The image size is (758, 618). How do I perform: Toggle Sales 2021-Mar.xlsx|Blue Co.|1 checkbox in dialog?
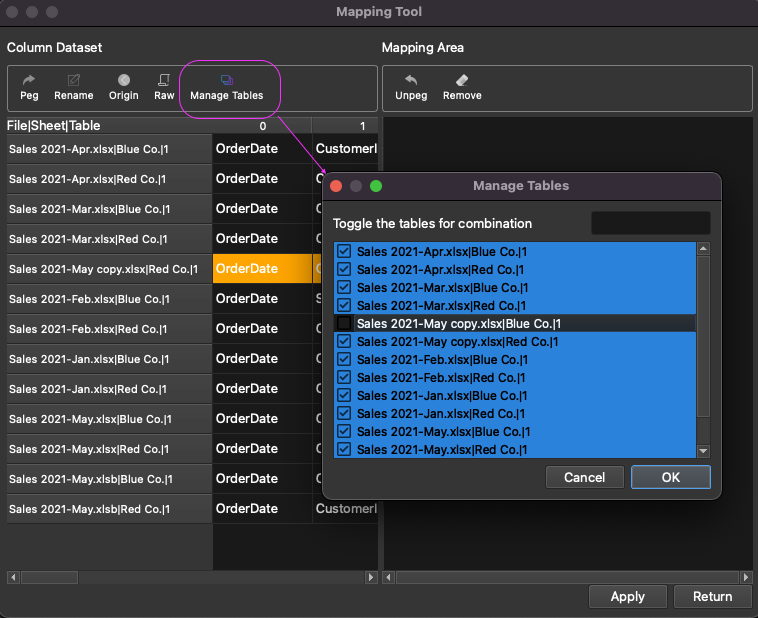coord(344,287)
